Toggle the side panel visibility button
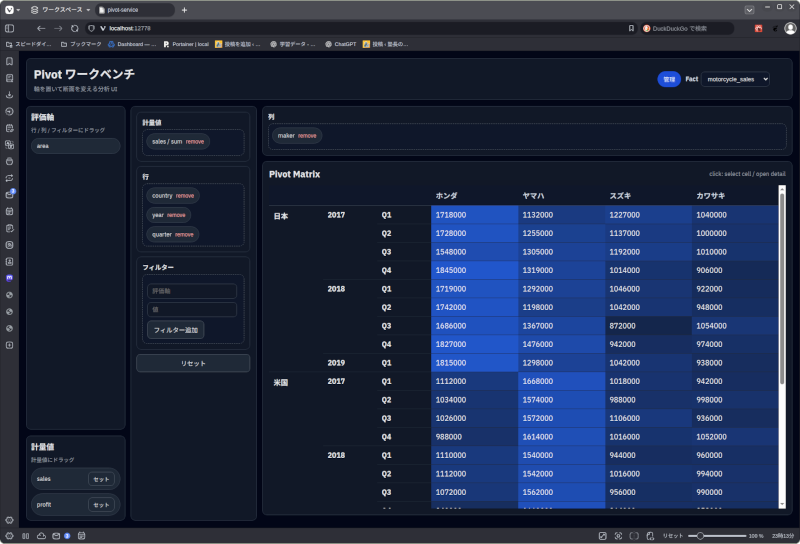This screenshot has height=544, width=800. tap(10, 28)
